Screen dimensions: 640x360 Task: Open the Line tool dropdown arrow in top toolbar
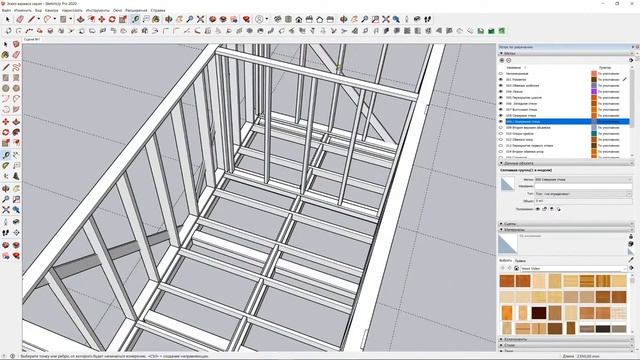[x=38, y=19]
